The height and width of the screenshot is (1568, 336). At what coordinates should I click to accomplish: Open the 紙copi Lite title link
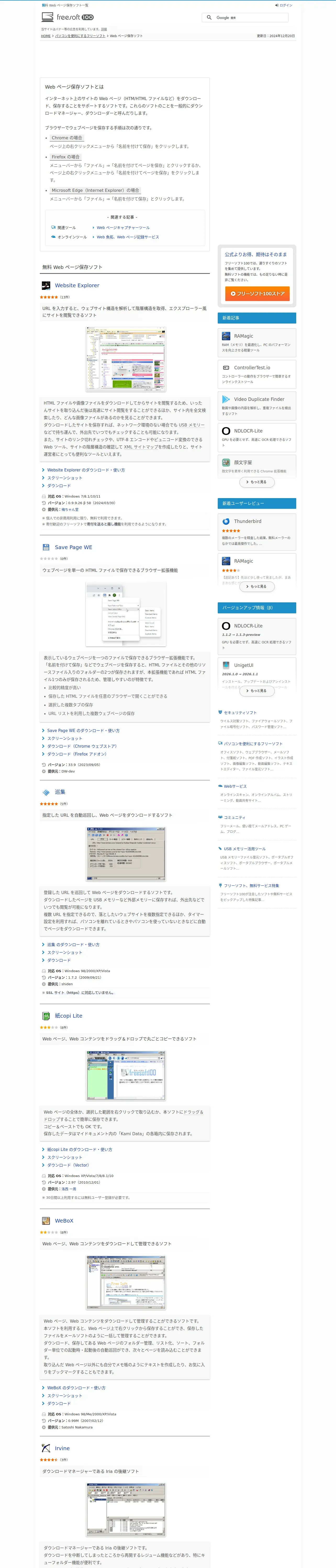(x=68, y=1015)
